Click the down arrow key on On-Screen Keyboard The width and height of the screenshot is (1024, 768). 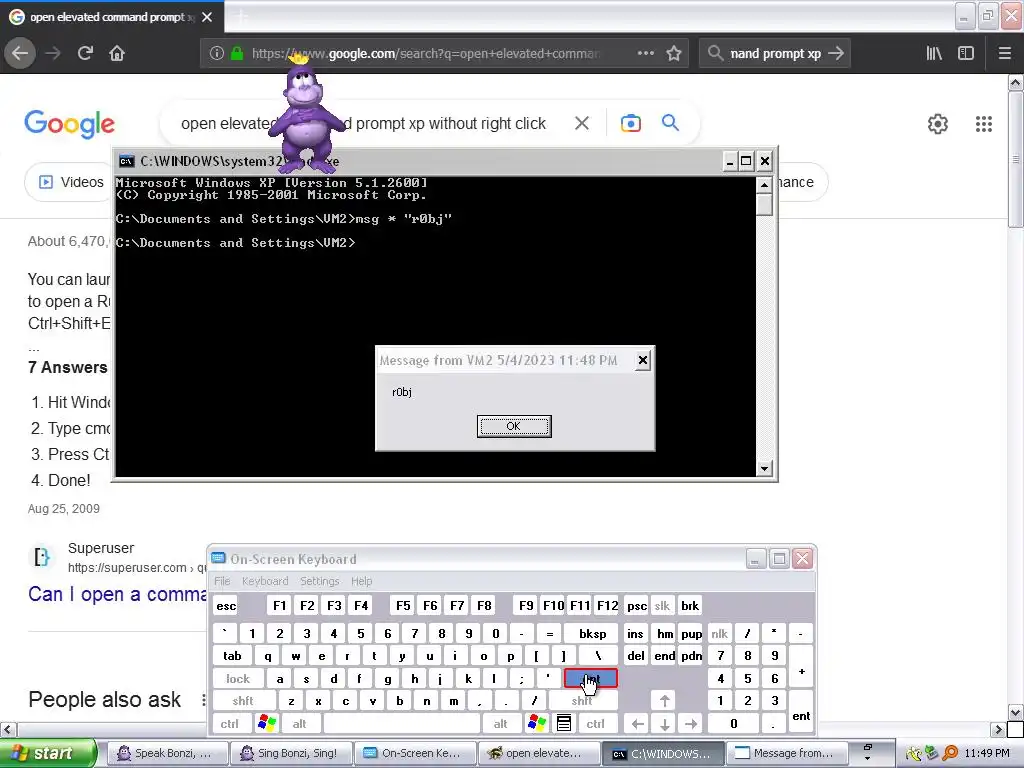point(664,723)
